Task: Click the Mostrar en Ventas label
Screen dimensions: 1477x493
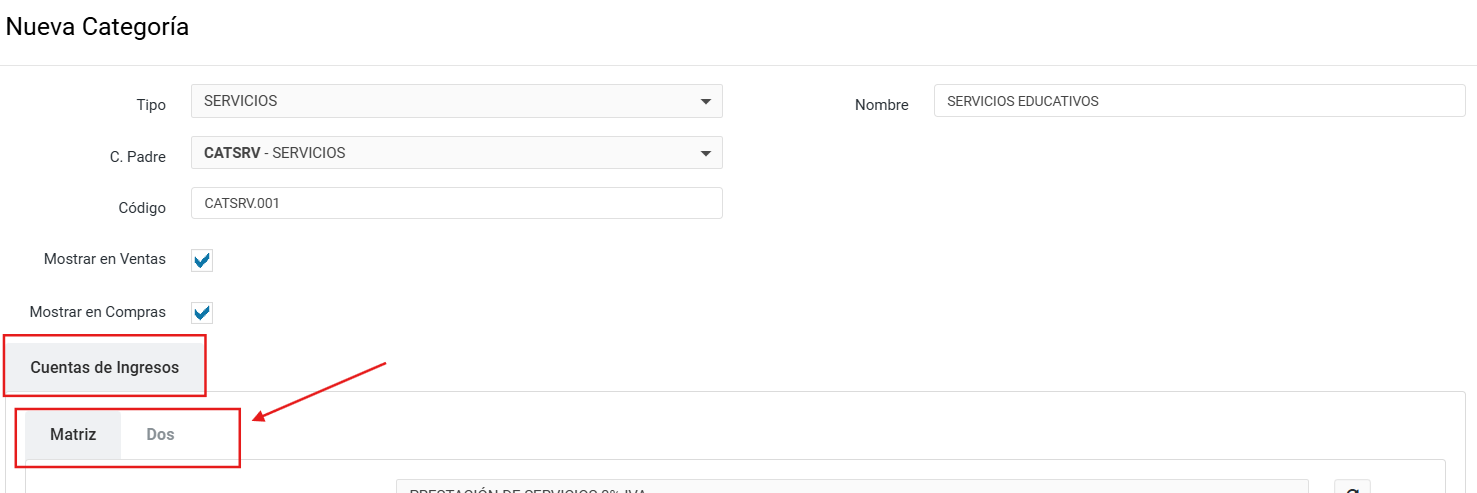Action: (105, 259)
